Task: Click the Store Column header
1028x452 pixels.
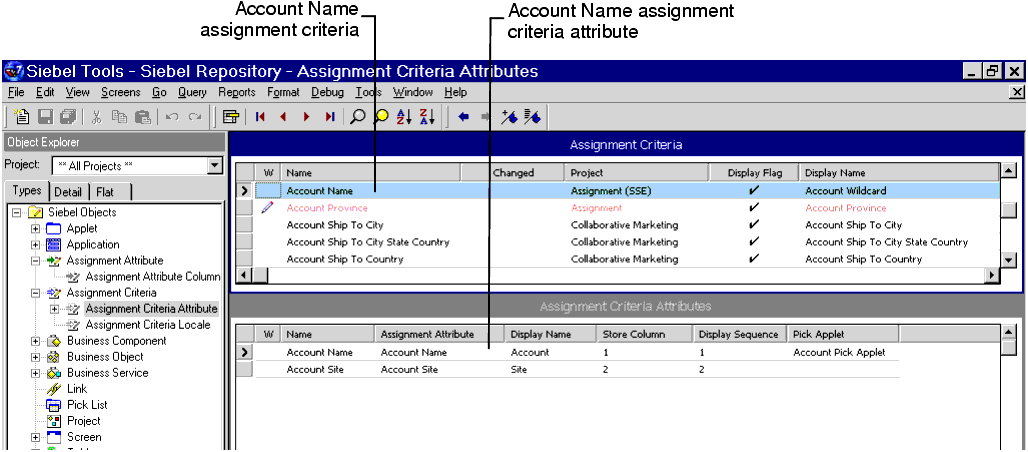Action: 644,334
